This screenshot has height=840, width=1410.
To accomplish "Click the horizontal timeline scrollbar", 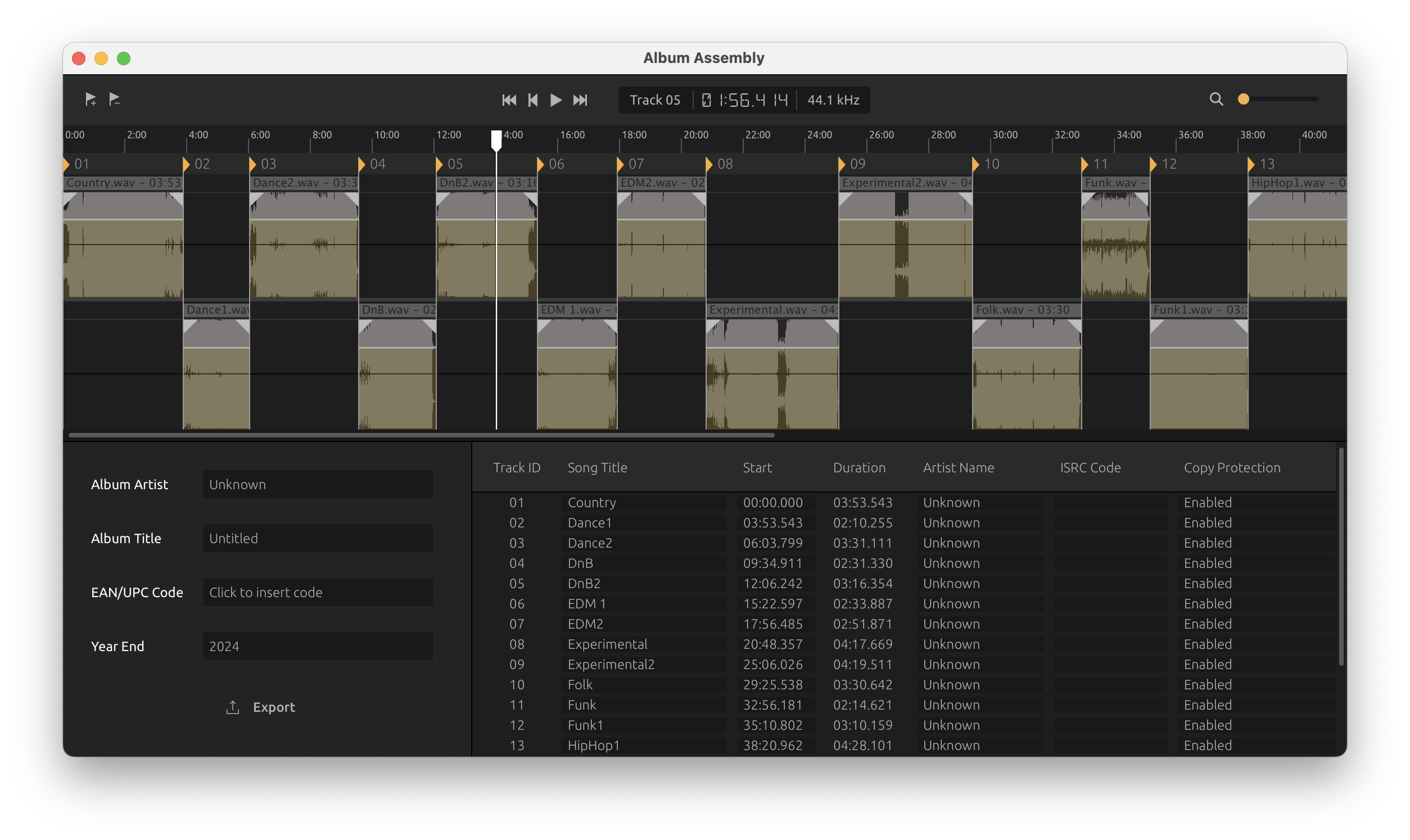I will click(422, 435).
